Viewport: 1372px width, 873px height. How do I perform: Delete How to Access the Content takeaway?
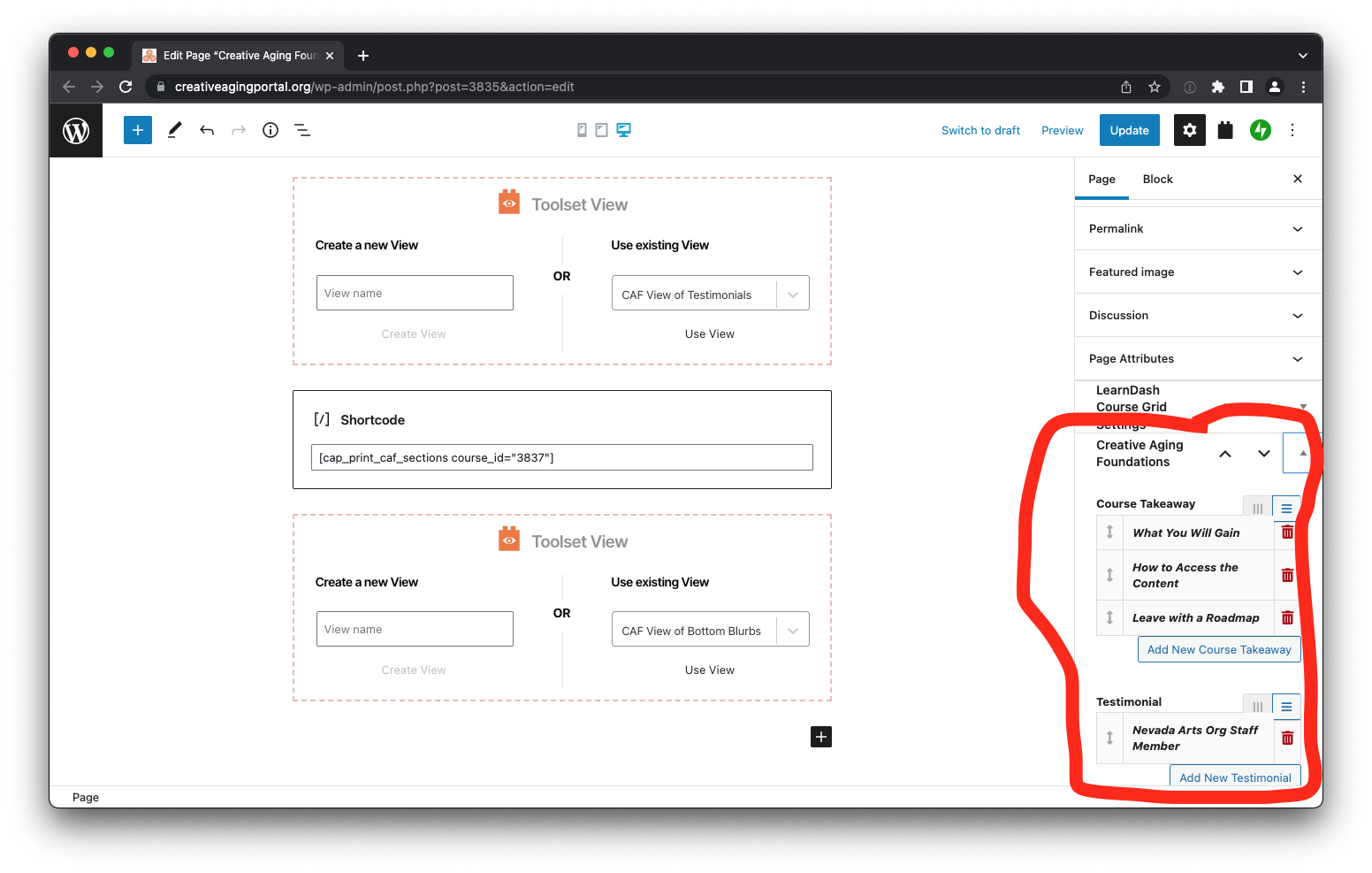point(1287,575)
